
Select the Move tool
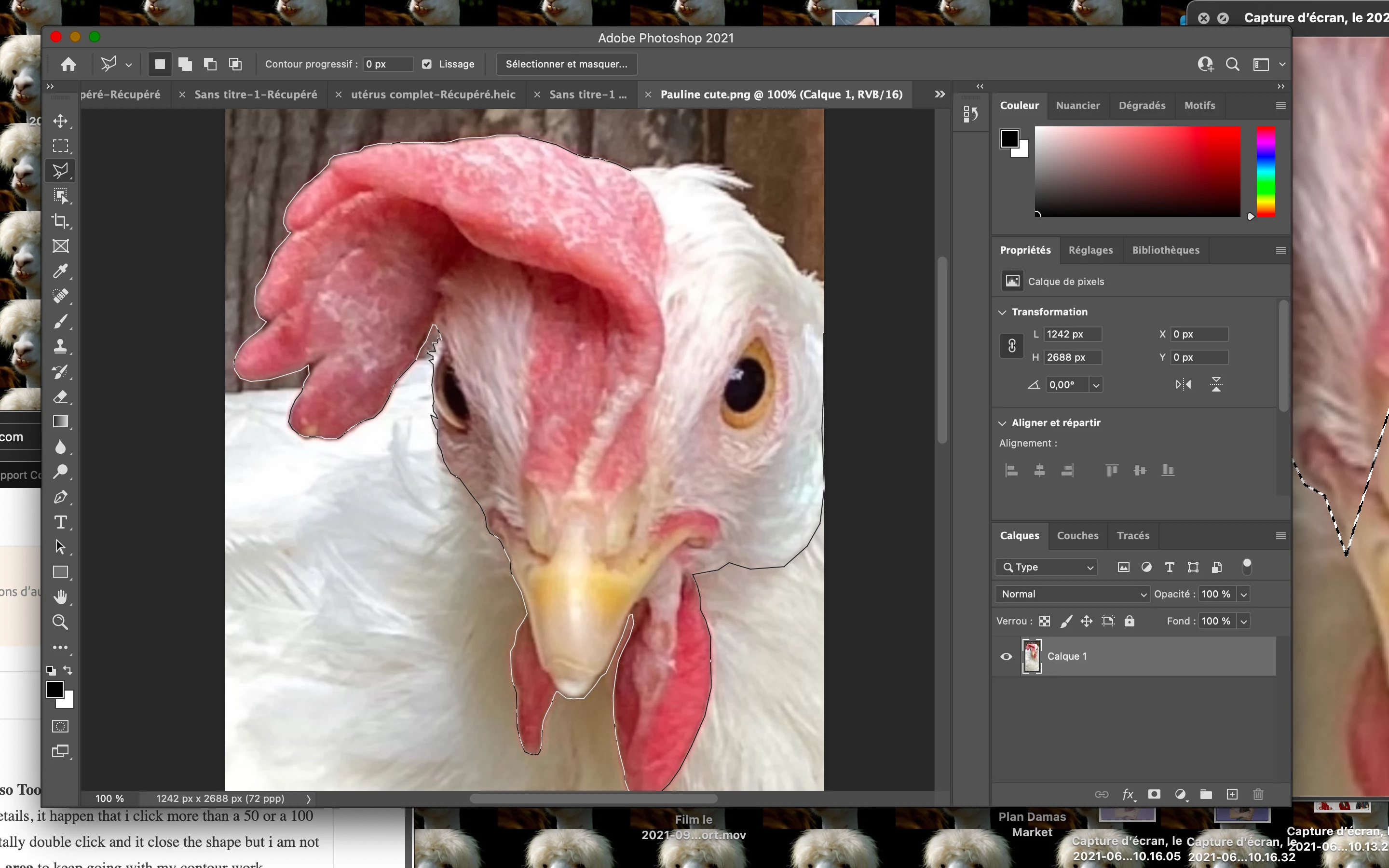(60, 121)
